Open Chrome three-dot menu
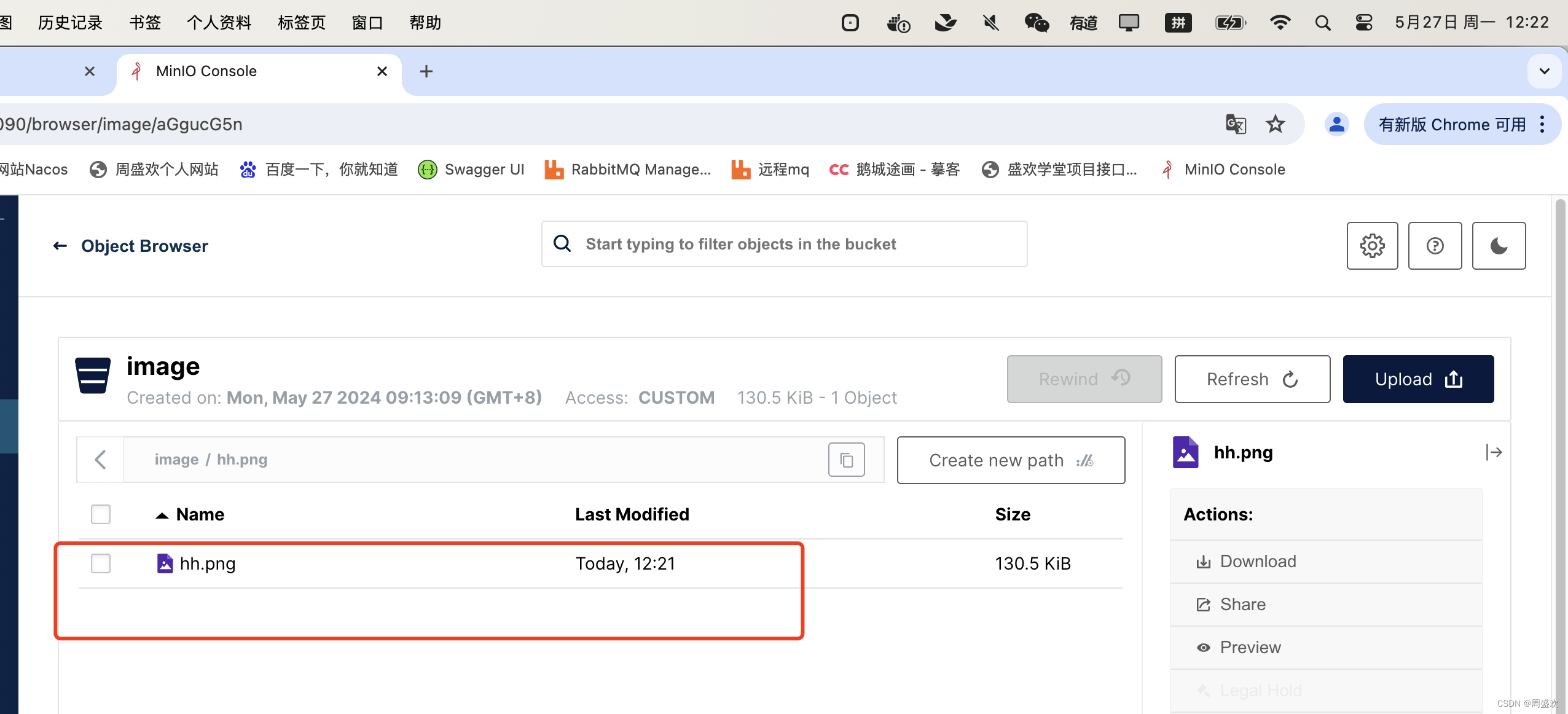Image resolution: width=1568 pixels, height=714 pixels. coord(1542,124)
